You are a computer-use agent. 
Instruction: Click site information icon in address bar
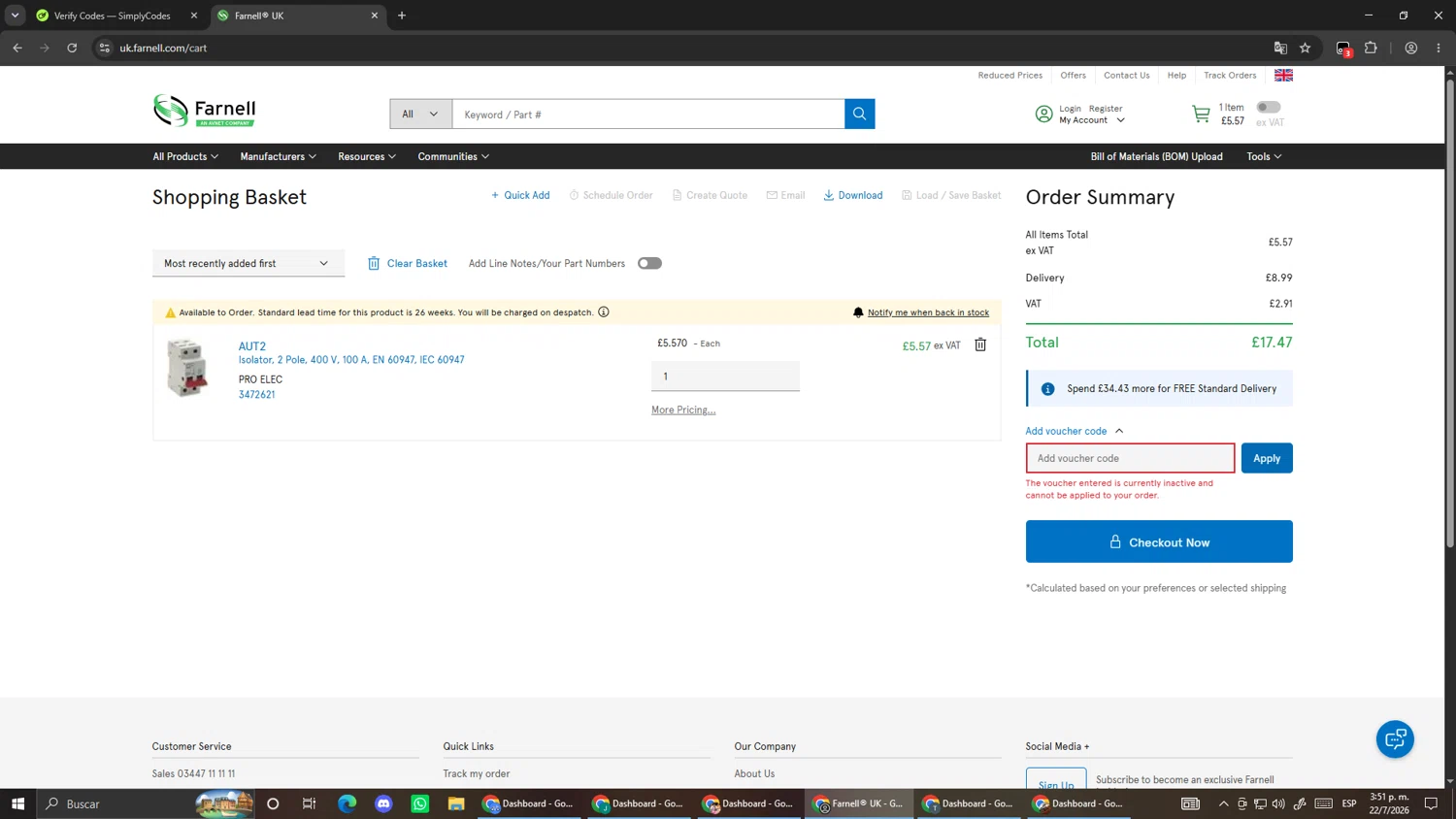tap(105, 48)
